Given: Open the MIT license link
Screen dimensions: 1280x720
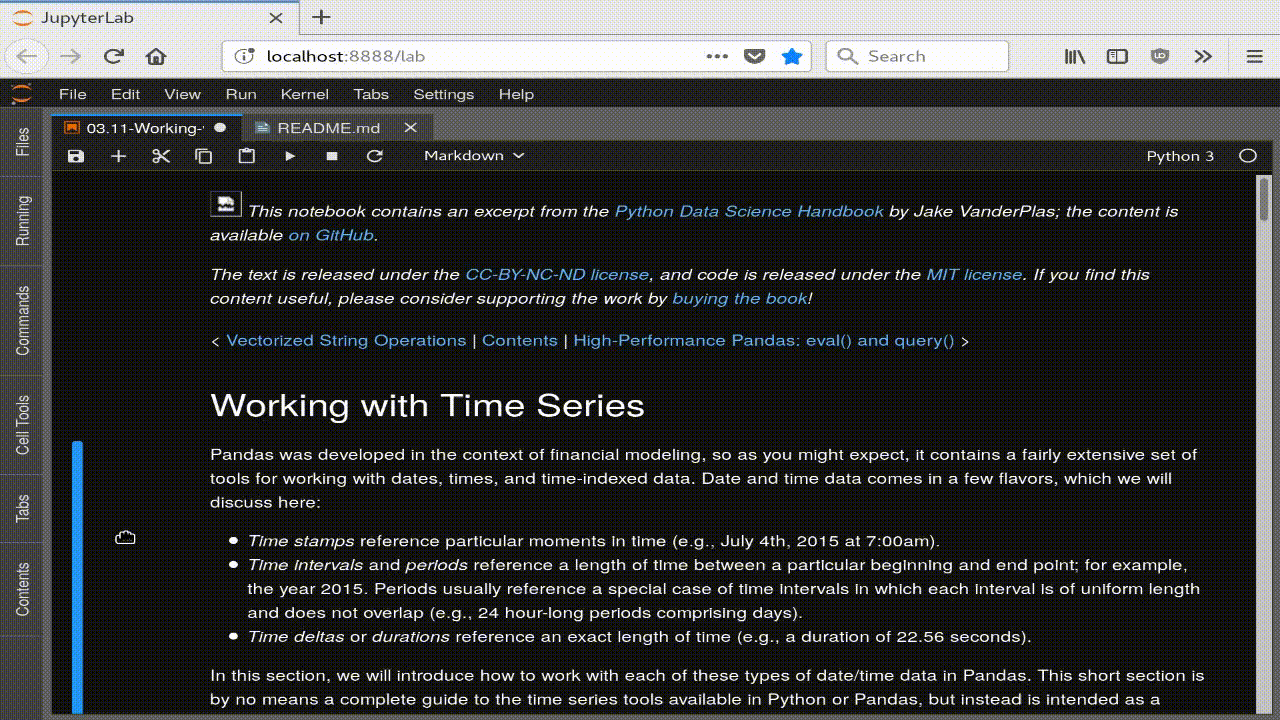Looking at the screenshot, I should point(974,274).
